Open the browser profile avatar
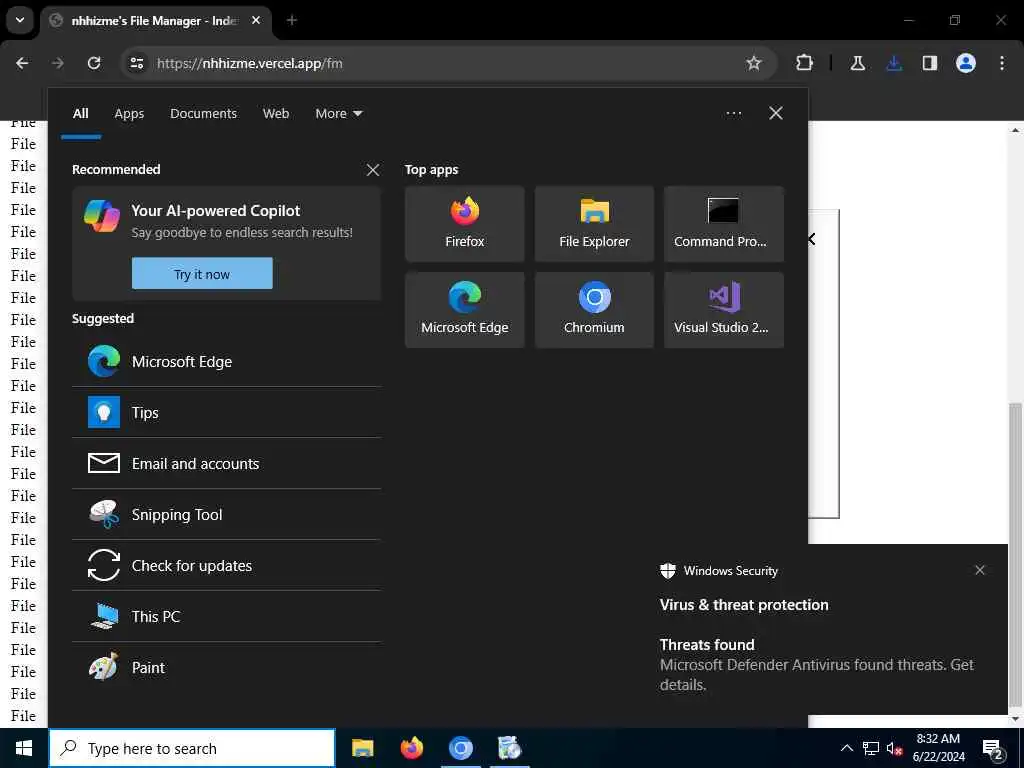The height and width of the screenshot is (768, 1024). 966,63
